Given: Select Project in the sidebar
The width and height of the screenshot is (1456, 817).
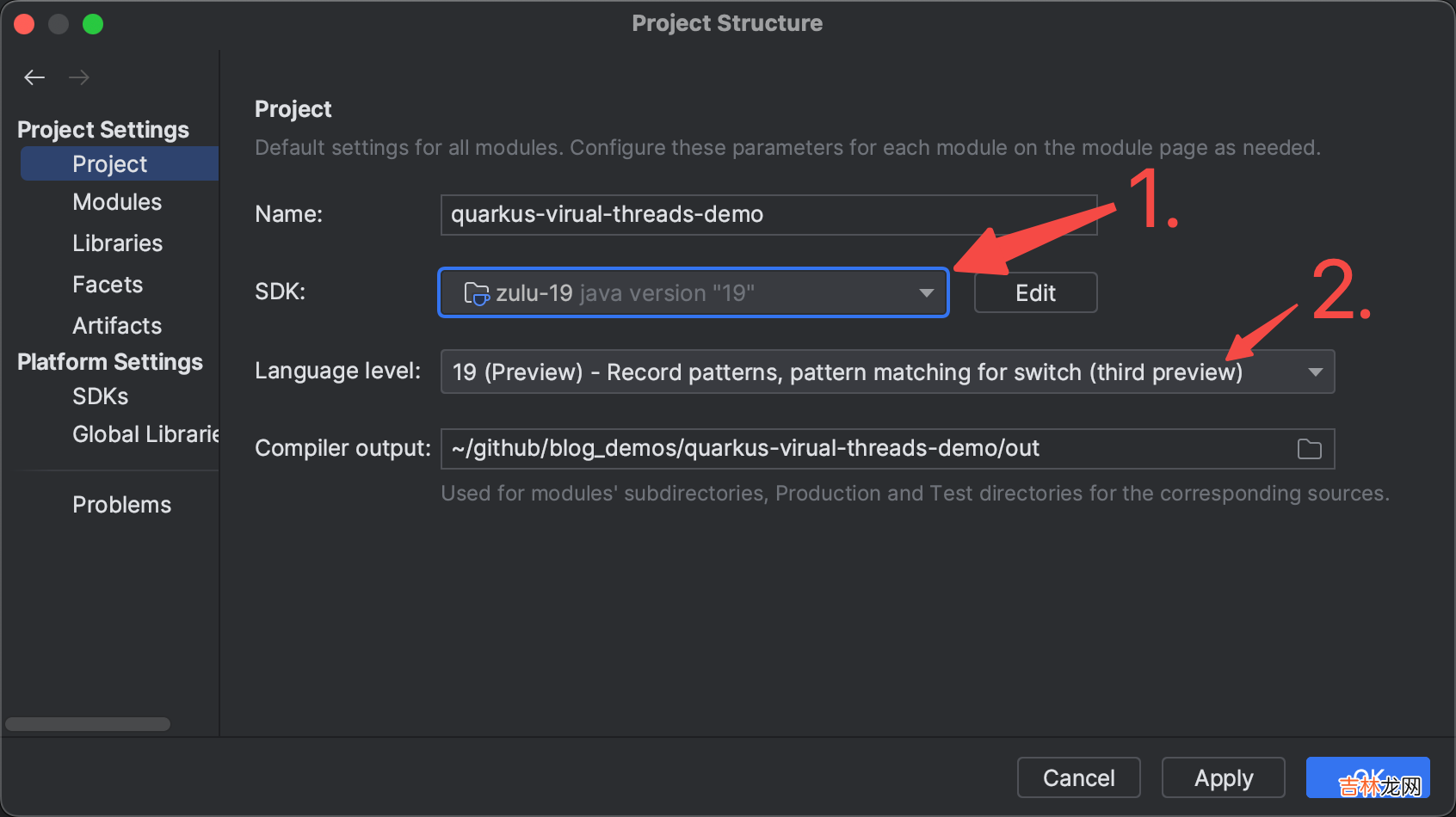Looking at the screenshot, I should [x=110, y=164].
